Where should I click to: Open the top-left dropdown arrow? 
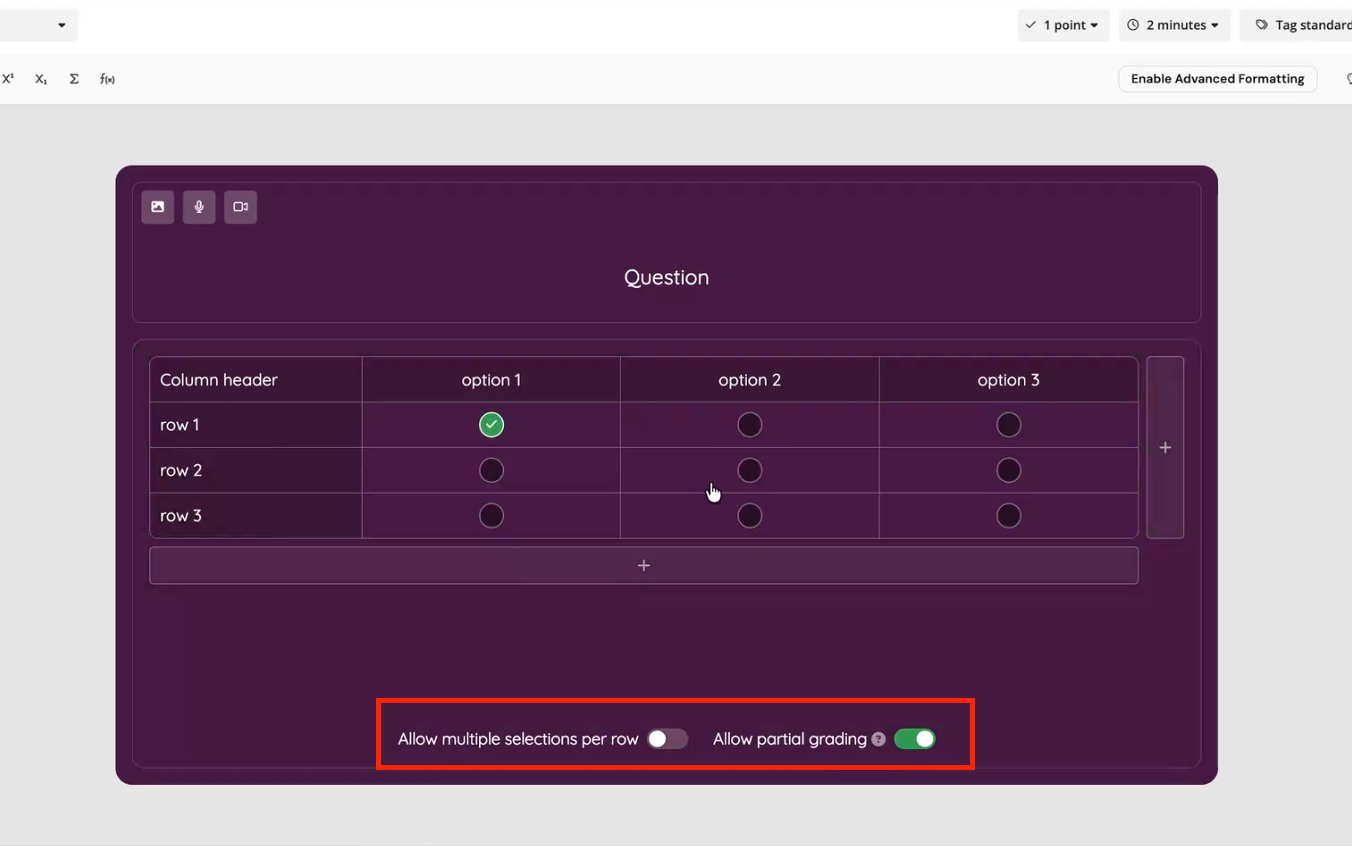coord(62,25)
